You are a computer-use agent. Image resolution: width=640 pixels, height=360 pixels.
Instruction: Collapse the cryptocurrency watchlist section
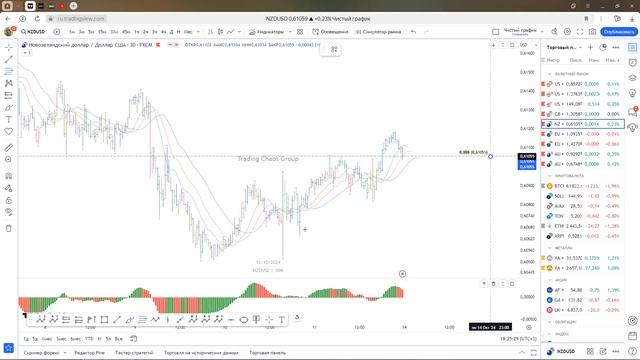(550, 176)
